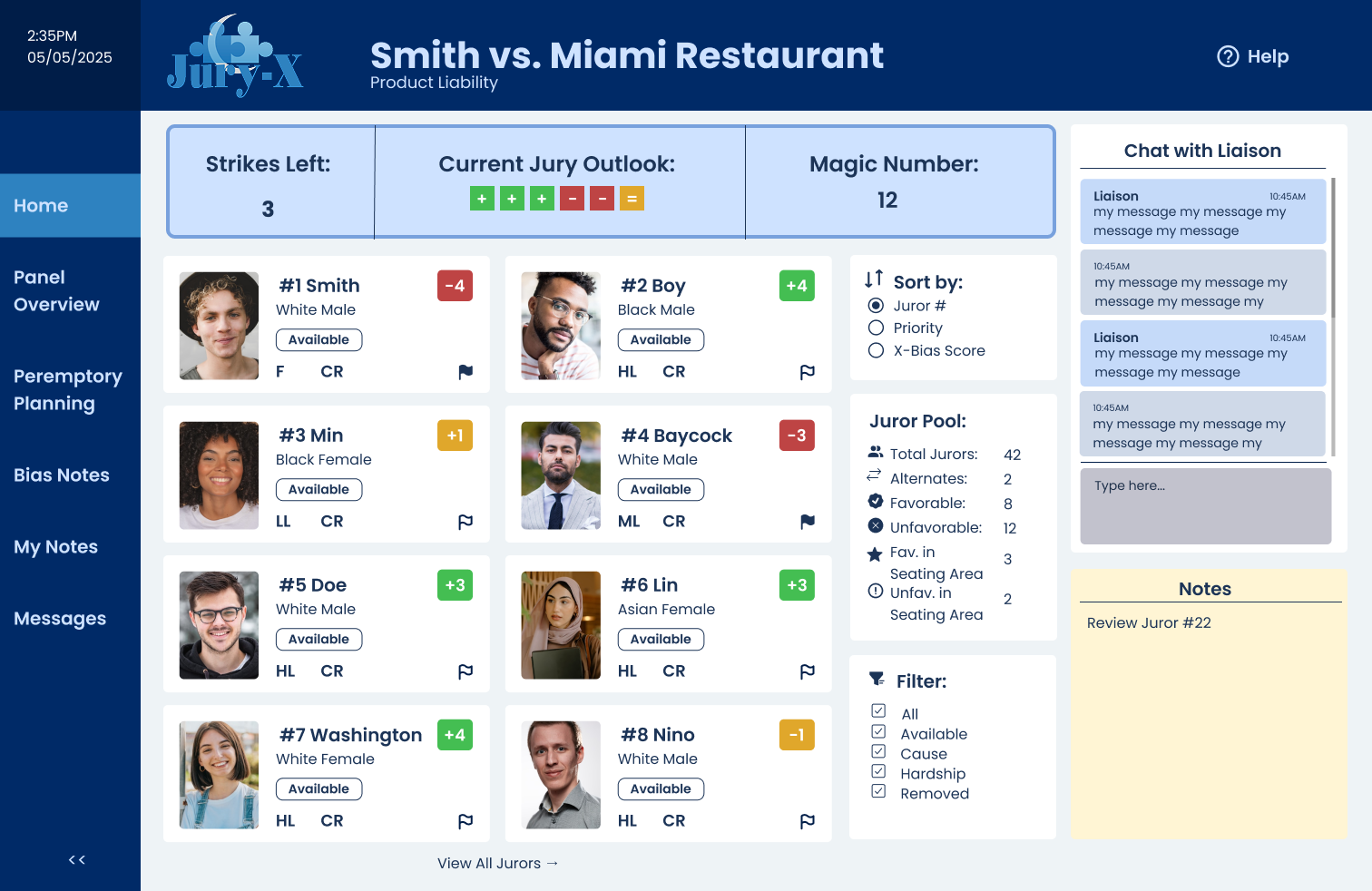This screenshot has width=1372, height=891.
Task: Select the Priority sort option
Action: pyautogui.click(x=876, y=328)
